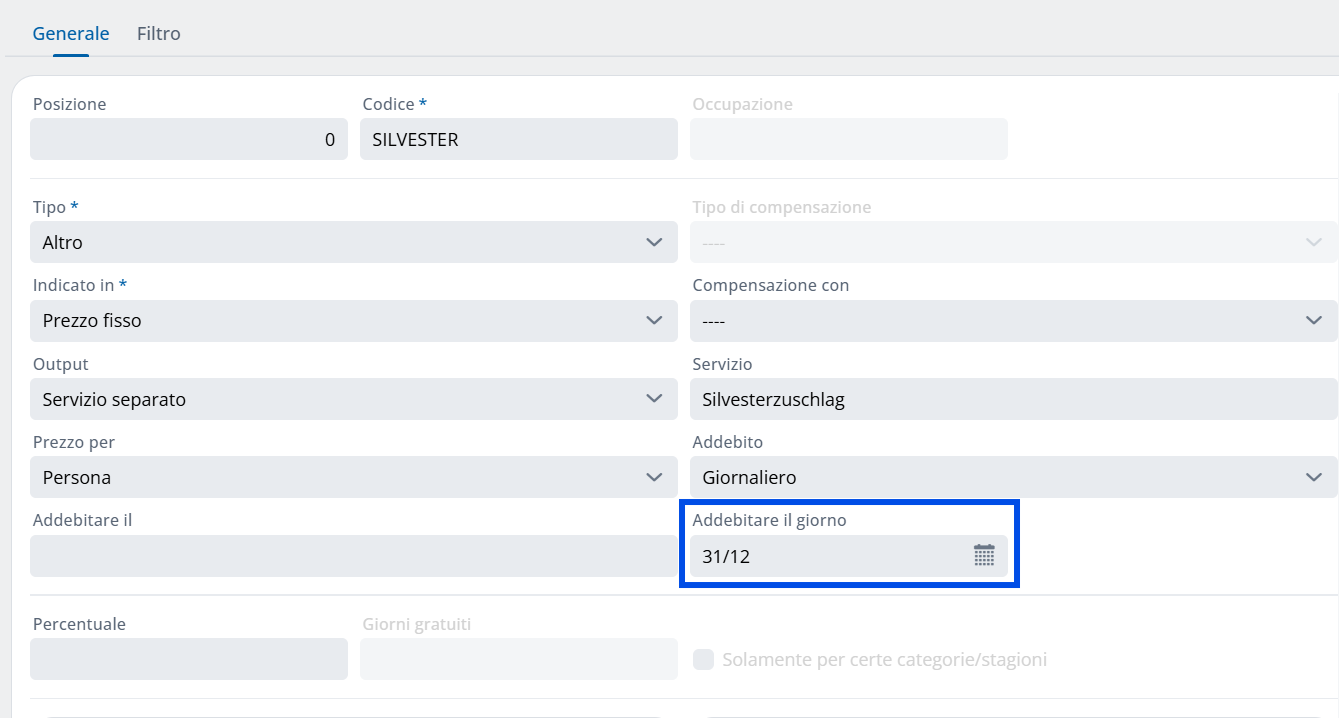Click the Addebitare il input field
The width and height of the screenshot is (1339, 718).
click(x=354, y=556)
